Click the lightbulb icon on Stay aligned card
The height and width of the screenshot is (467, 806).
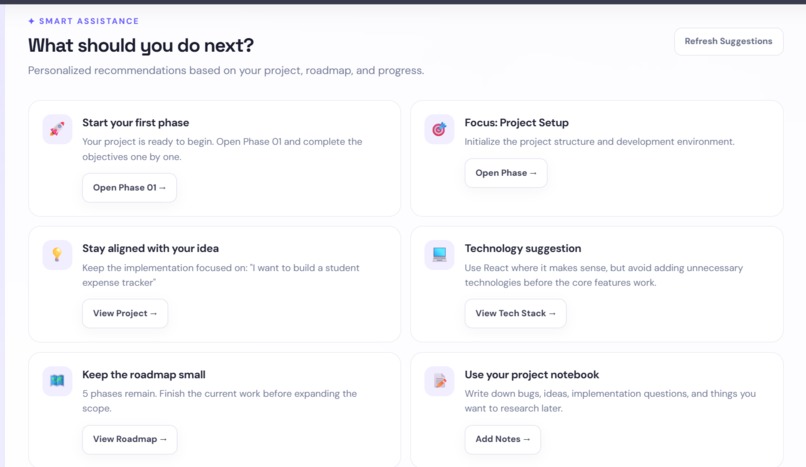pos(57,255)
